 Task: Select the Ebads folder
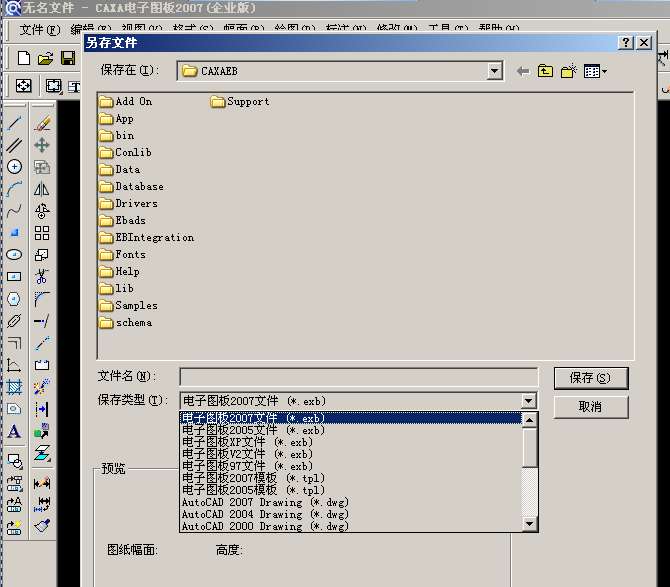122,220
